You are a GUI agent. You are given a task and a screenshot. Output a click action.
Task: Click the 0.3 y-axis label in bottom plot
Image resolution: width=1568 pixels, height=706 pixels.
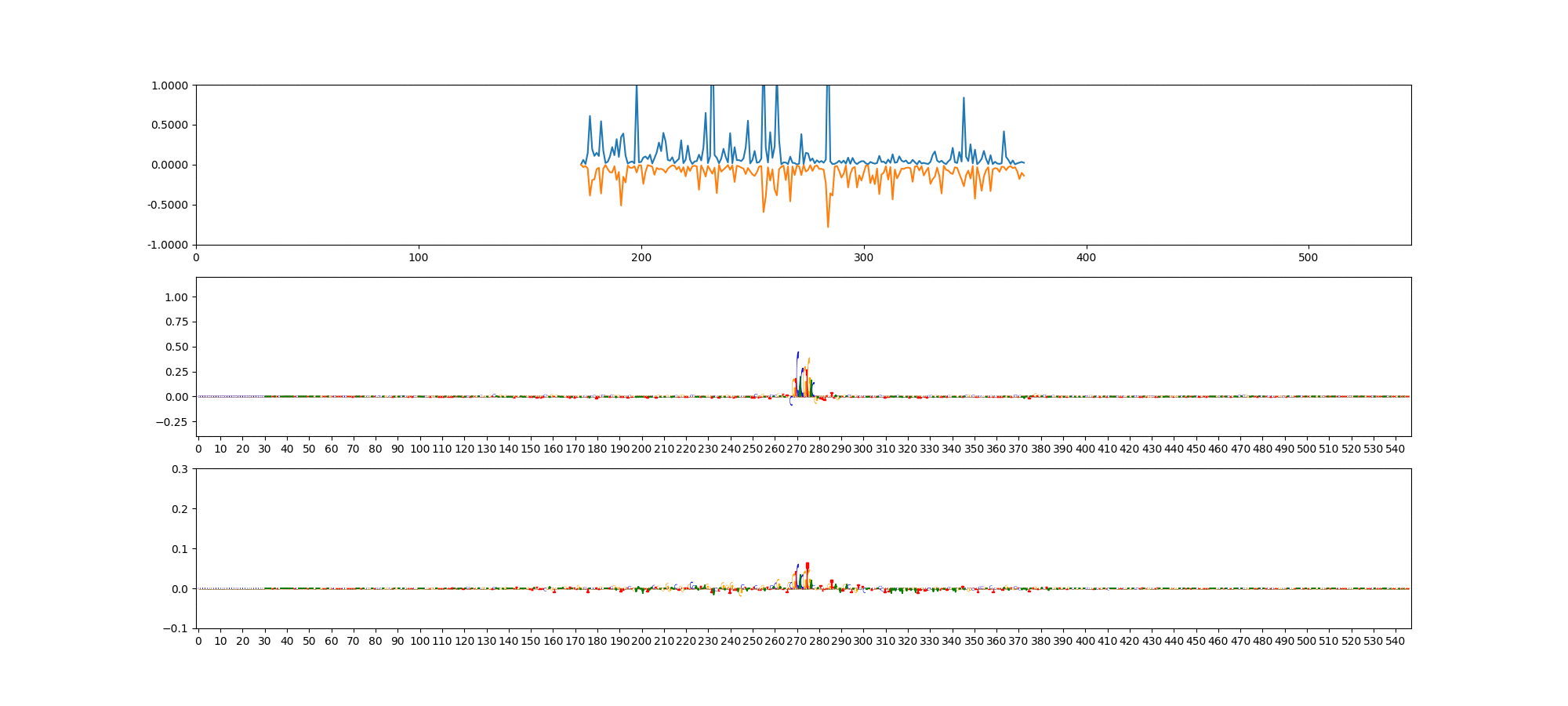click(180, 469)
